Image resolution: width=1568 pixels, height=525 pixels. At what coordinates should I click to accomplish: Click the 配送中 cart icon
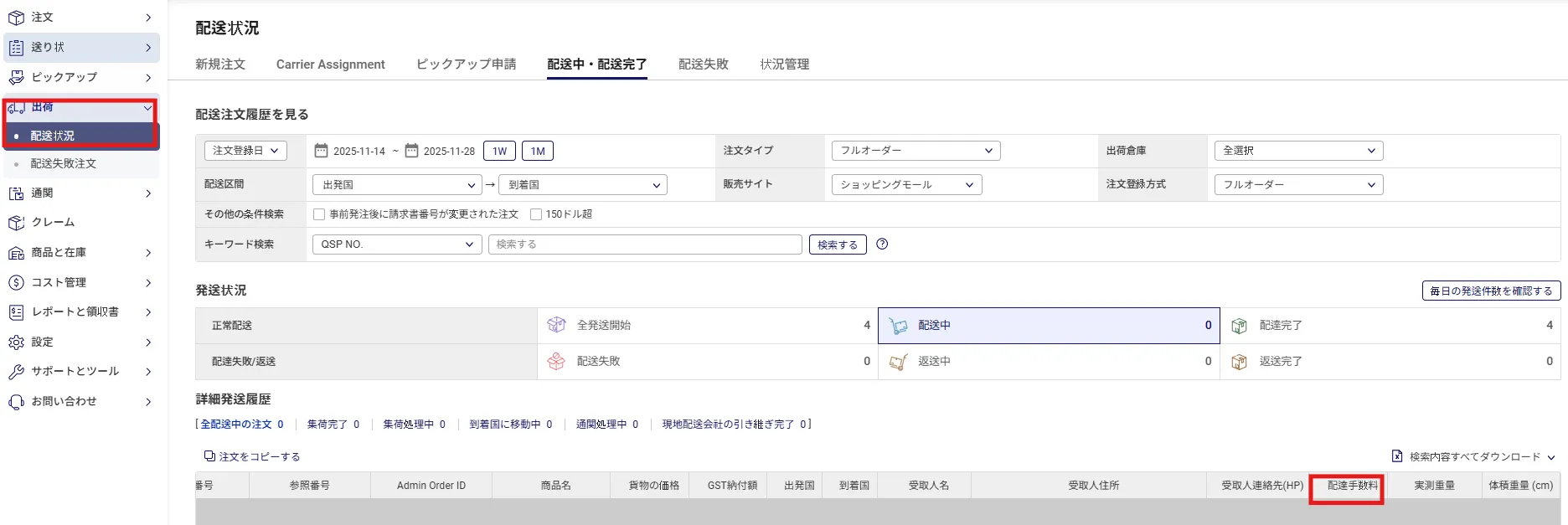click(898, 326)
